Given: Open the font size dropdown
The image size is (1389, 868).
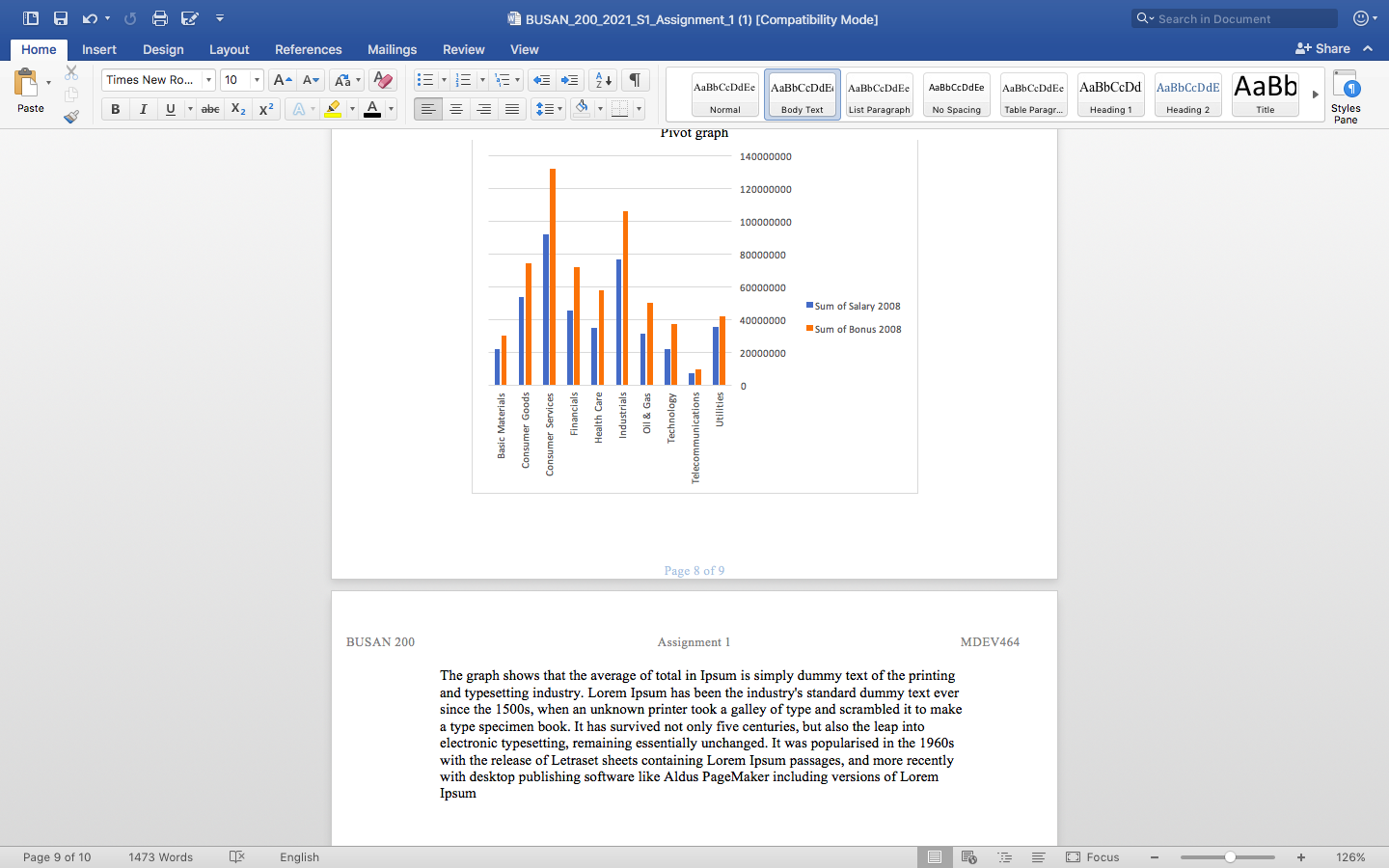Looking at the screenshot, I should click(x=257, y=80).
